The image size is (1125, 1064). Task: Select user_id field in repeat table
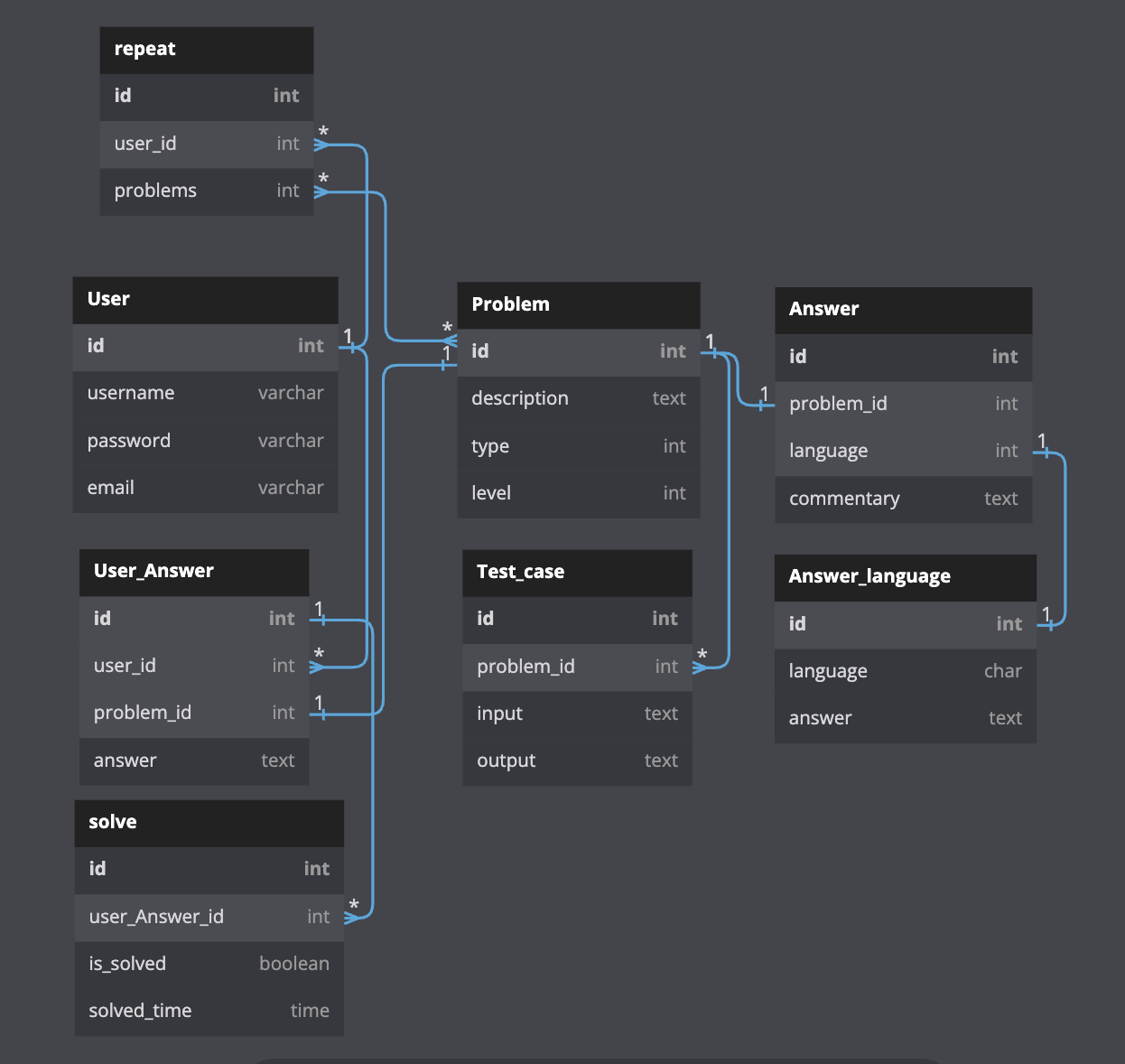[207, 145]
